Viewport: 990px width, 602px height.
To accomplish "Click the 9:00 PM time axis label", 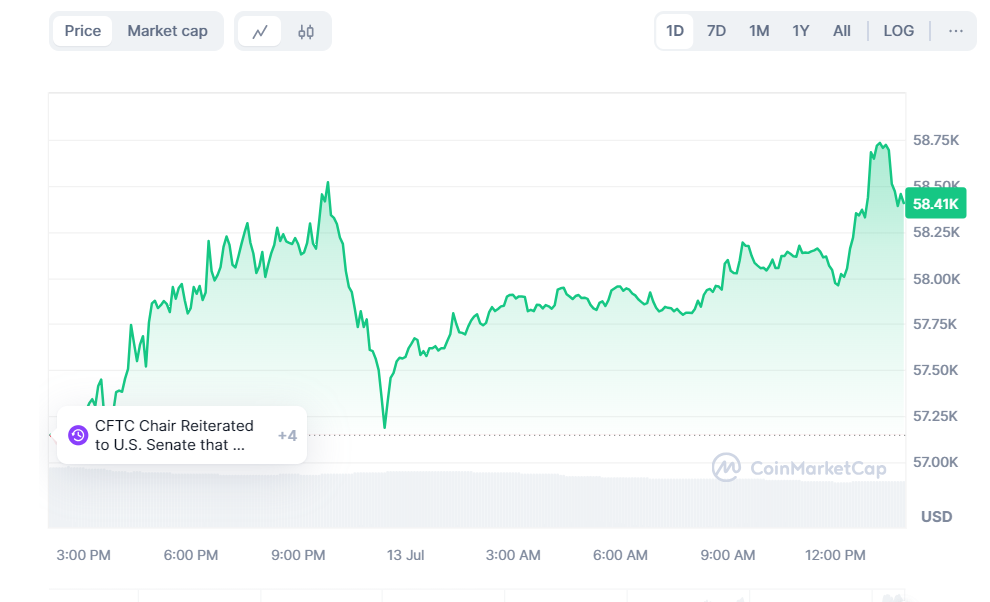I will coord(298,555).
